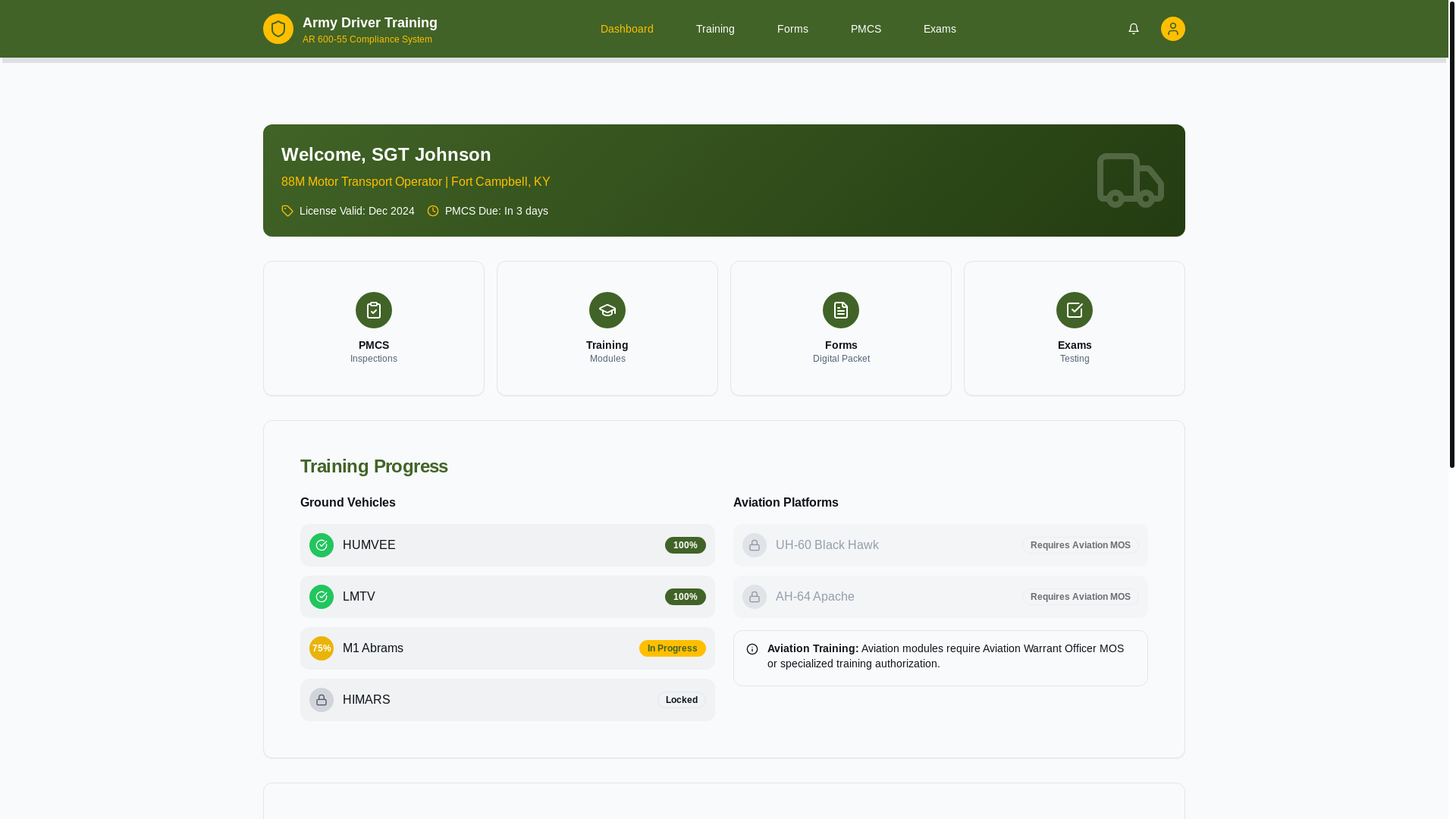Click UH-60 Requires Aviation MOS badge
This screenshot has height=819, width=1456.
tap(1081, 545)
